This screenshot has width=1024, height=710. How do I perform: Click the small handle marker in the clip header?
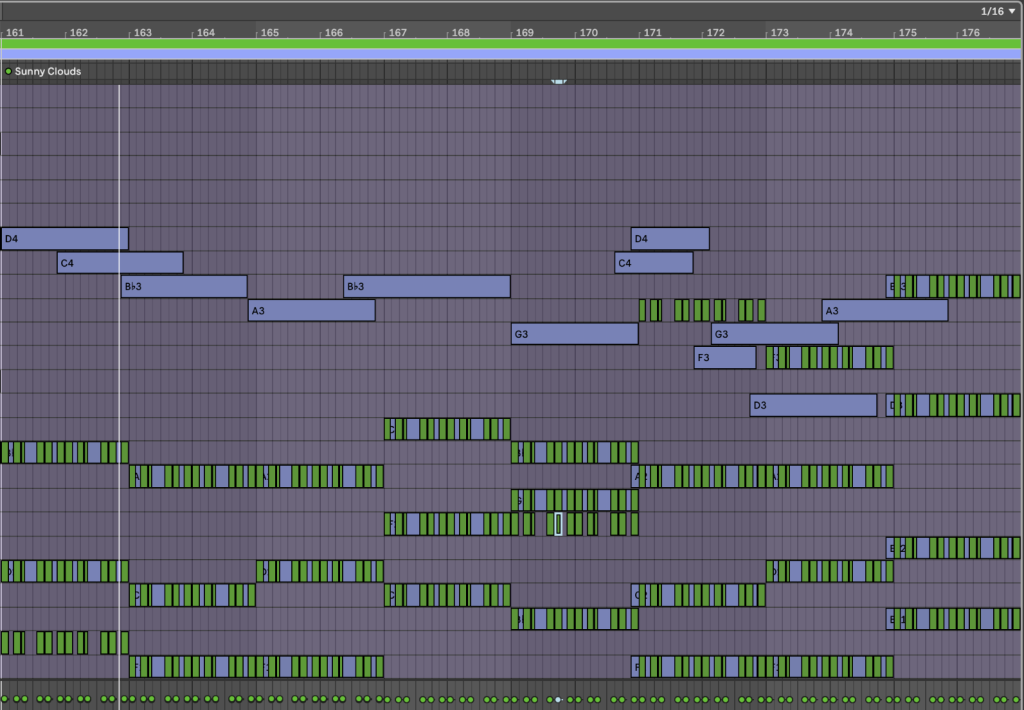(559, 80)
